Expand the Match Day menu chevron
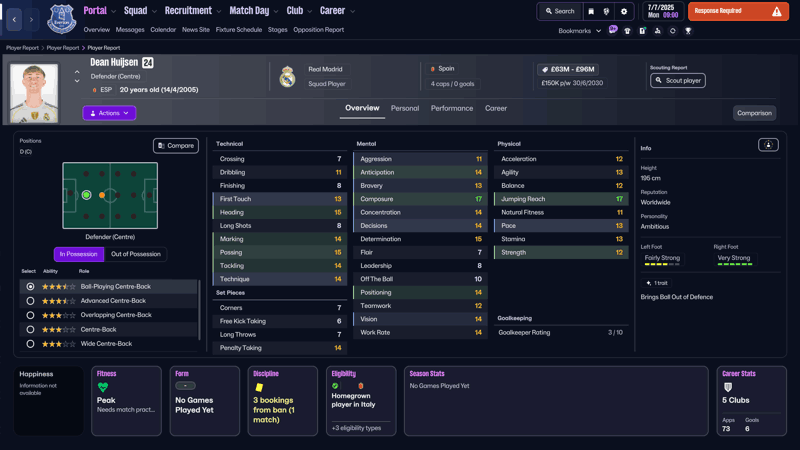This screenshot has width=800, height=450. (276, 11)
